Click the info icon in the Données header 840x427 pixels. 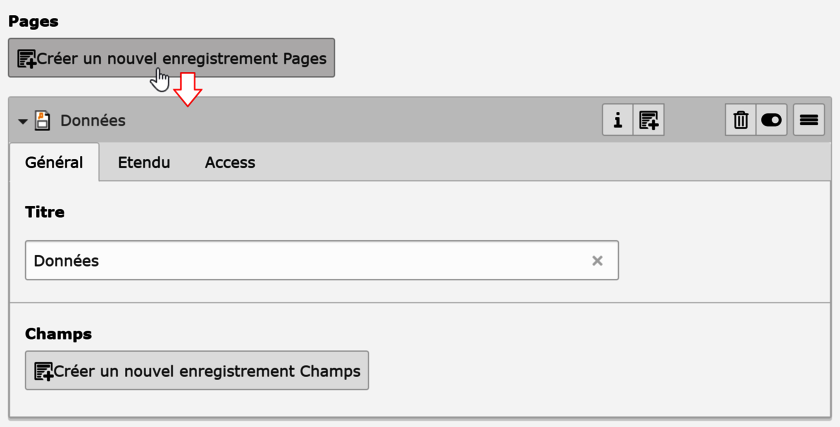pos(617,121)
